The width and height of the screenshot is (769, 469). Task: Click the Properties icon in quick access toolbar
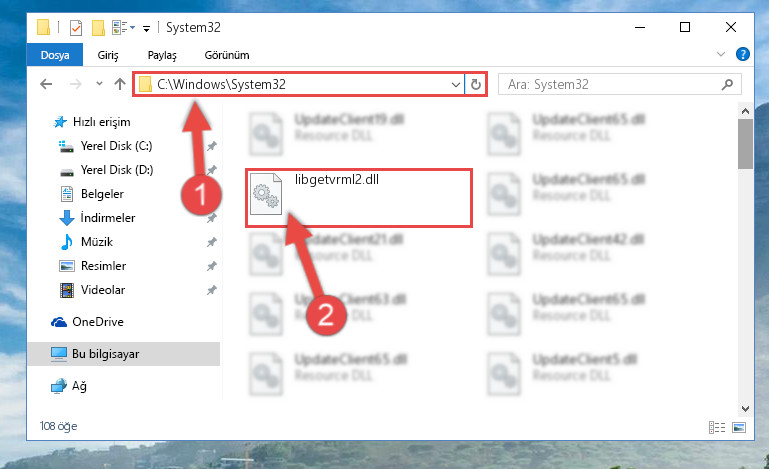[x=76, y=28]
